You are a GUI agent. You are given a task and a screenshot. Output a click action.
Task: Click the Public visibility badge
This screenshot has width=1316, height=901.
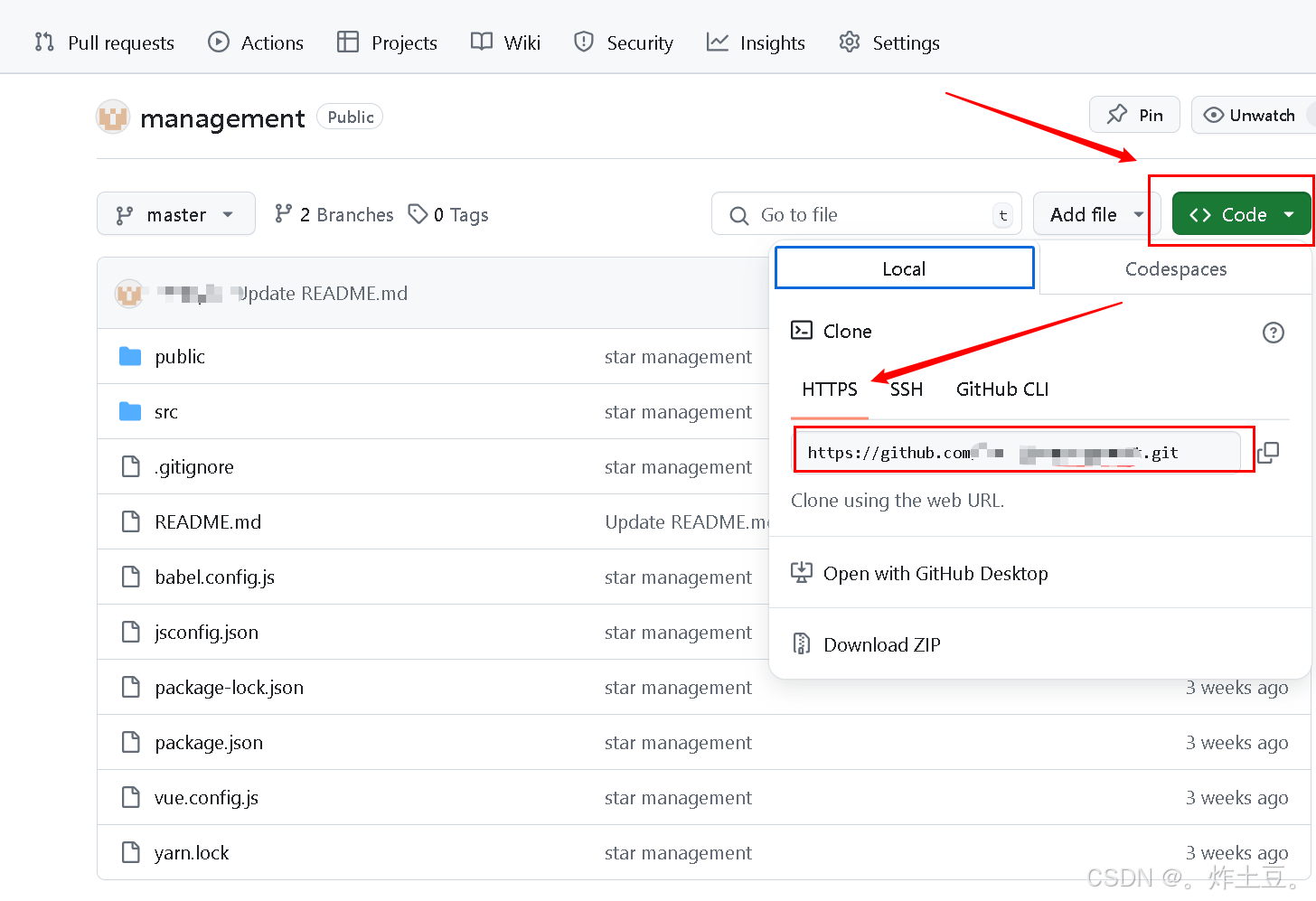(x=350, y=117)
